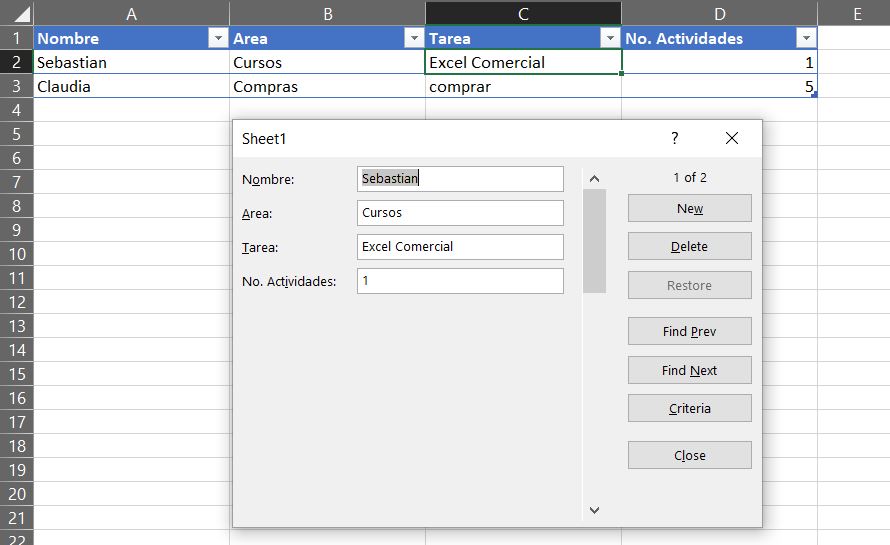890x545 pixels.
Task: Select row 1 header
Action: tap(16, 38)
